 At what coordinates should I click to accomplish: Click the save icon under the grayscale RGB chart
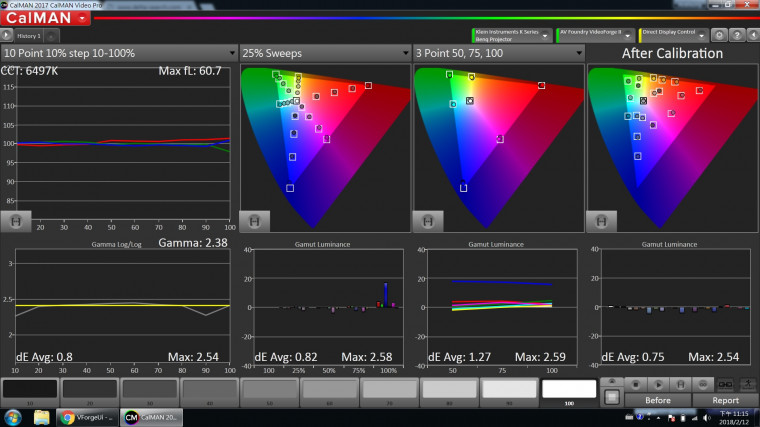point(17,221)
